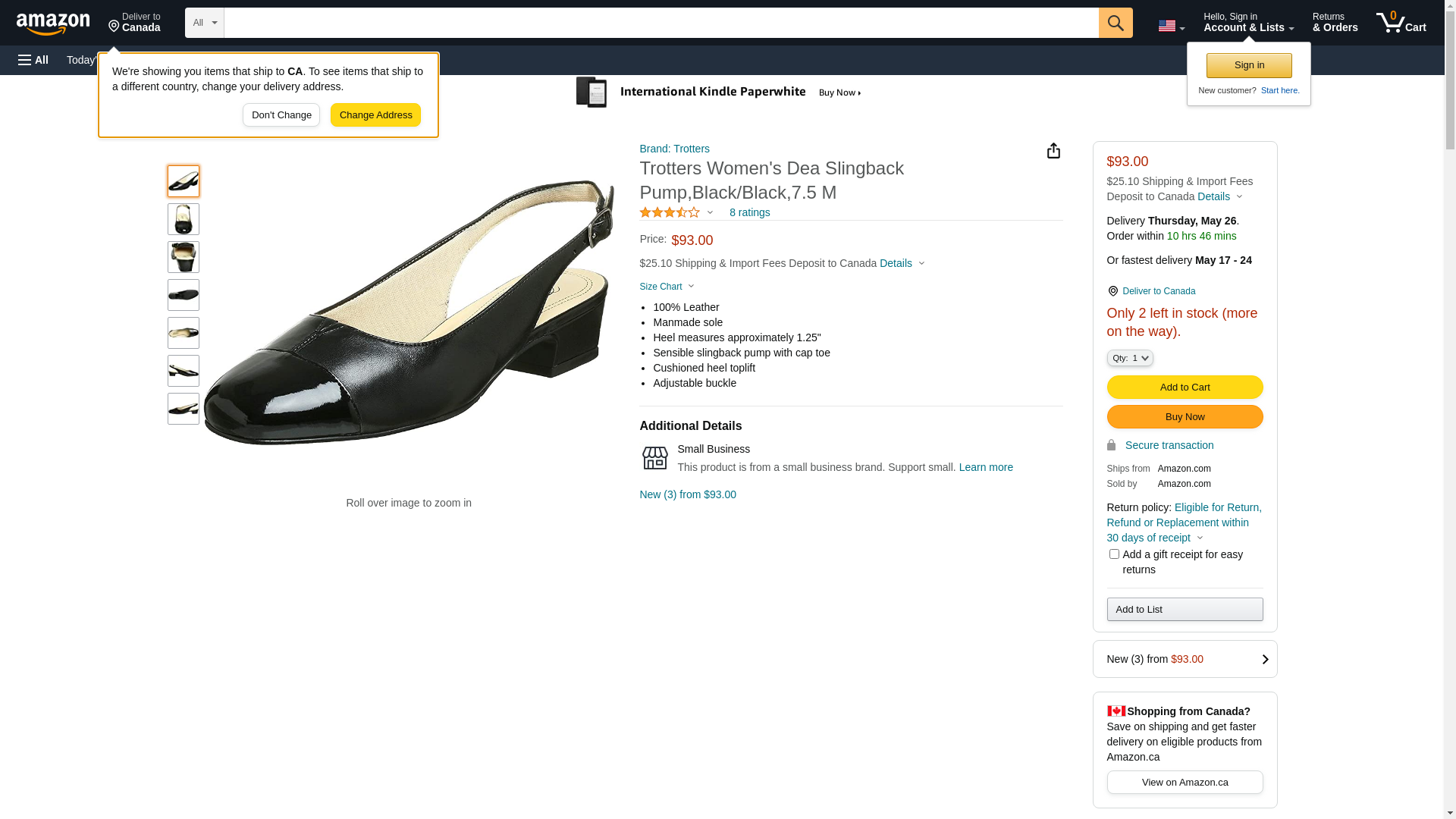This screenshot has height=819, width=1456.
Task: Click the Amazon logo
Action: (53, 24)
